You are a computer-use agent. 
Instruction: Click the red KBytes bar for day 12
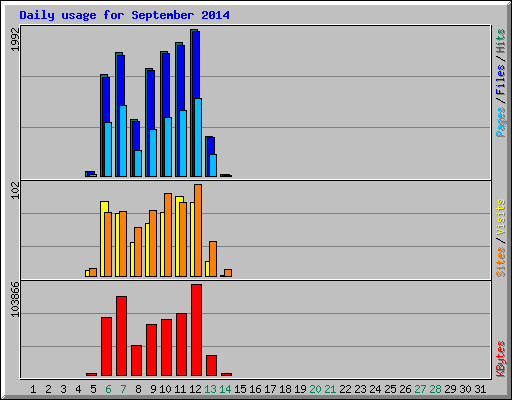(196, 330)
